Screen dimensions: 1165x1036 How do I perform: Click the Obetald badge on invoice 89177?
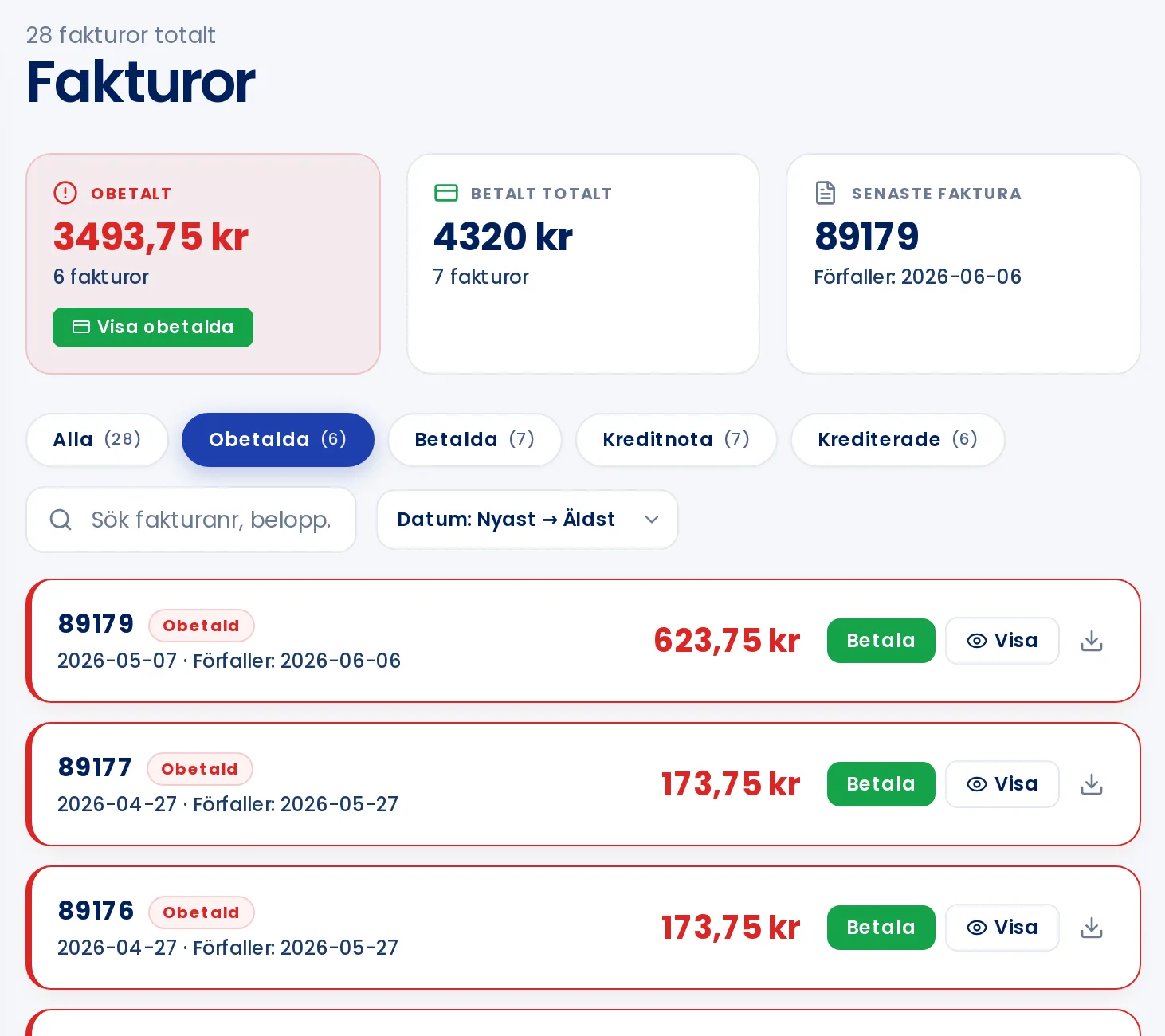pos(200,769)
